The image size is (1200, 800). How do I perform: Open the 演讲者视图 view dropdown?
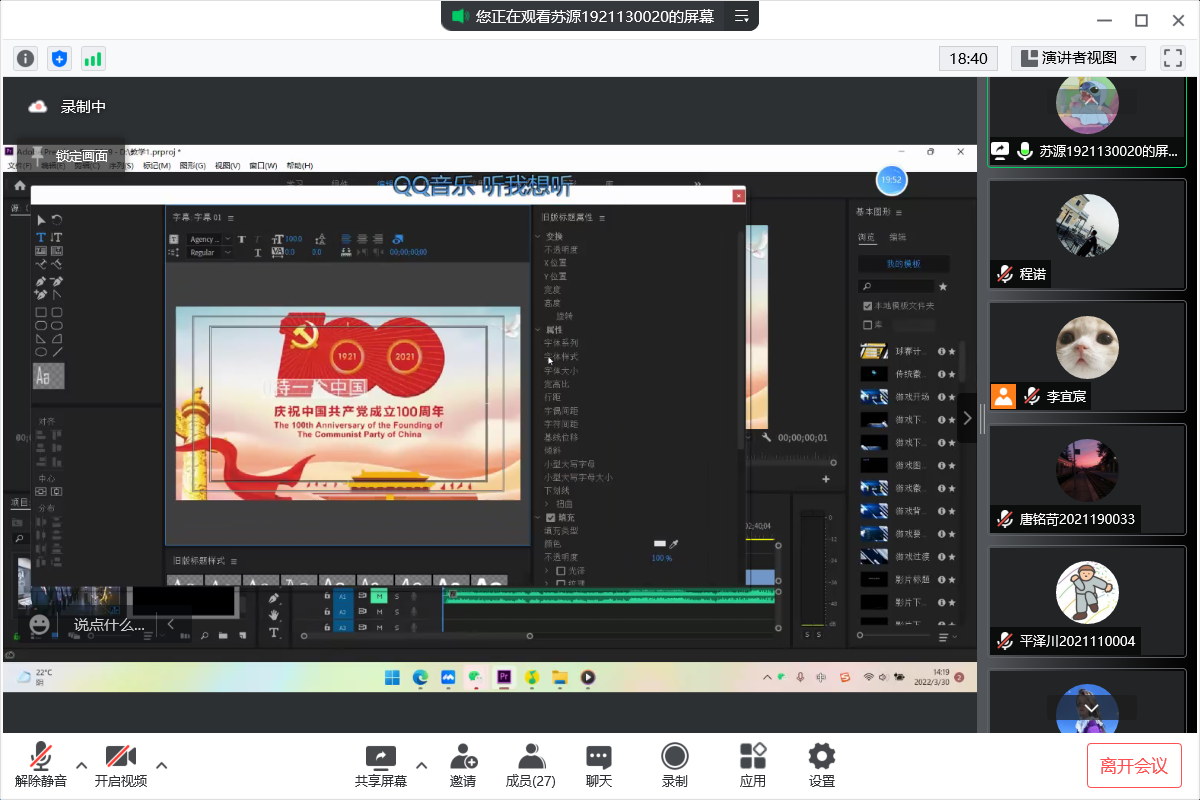[1078, 58]
